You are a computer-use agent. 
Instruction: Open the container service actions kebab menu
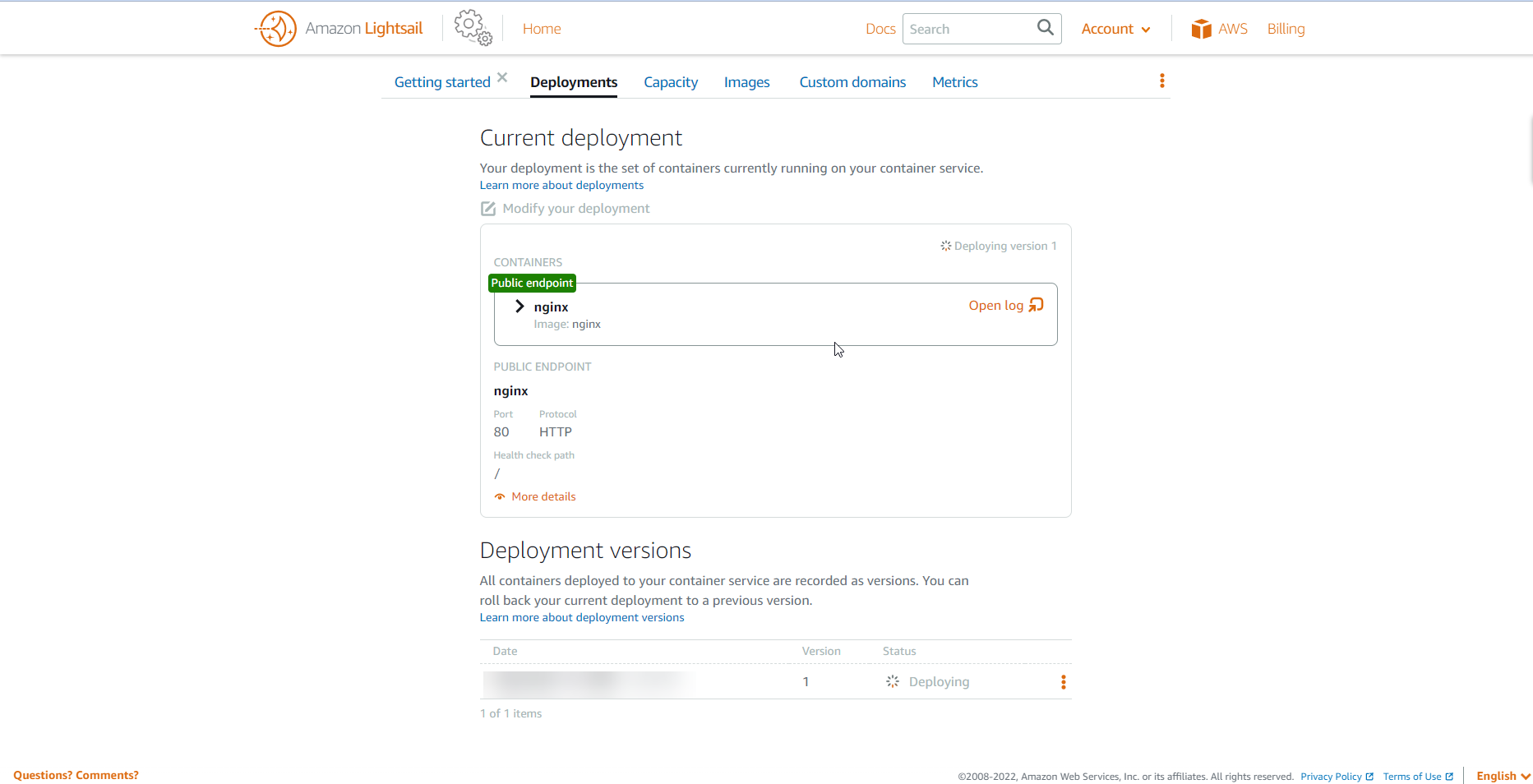(1161, 81)
